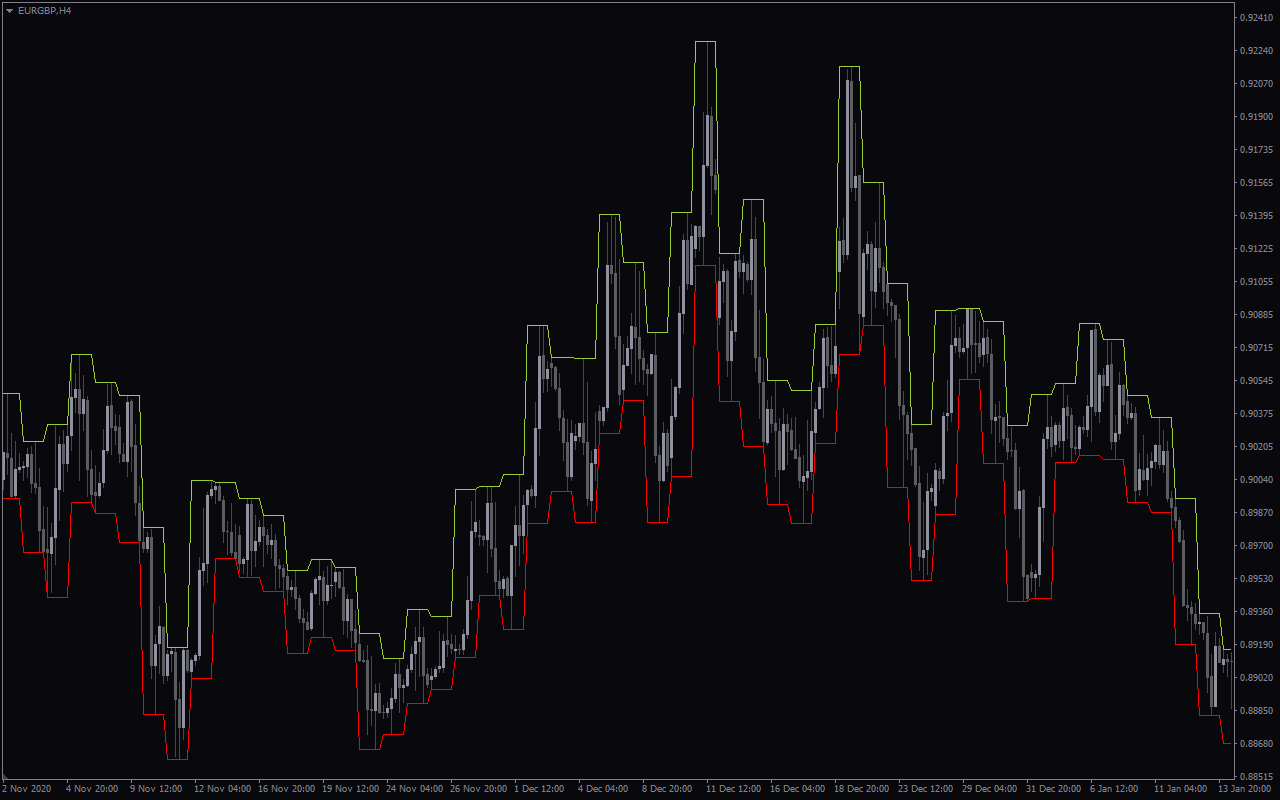The image size is (1280, 800).
Task: Select the 19 Nov 12:00 time label
Action: tap(351, 788)
